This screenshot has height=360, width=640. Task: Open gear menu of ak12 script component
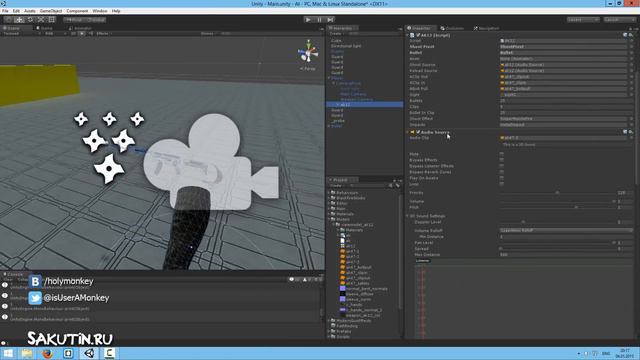pyautogui.click(x=631, y=35)
